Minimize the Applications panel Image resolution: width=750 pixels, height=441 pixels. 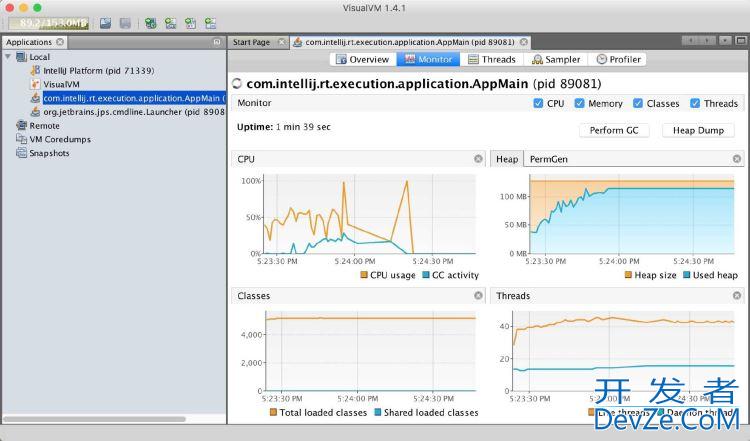point(217,42)
